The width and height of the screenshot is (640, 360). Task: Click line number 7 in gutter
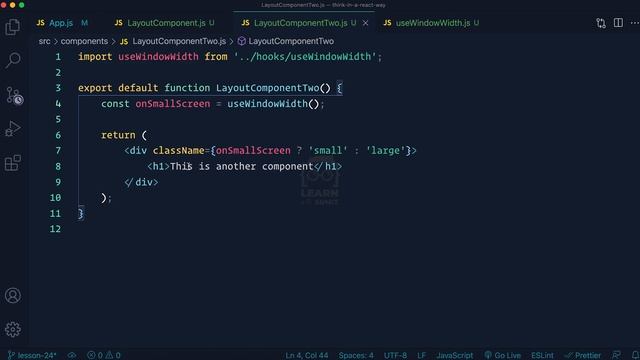click(58, 151)
